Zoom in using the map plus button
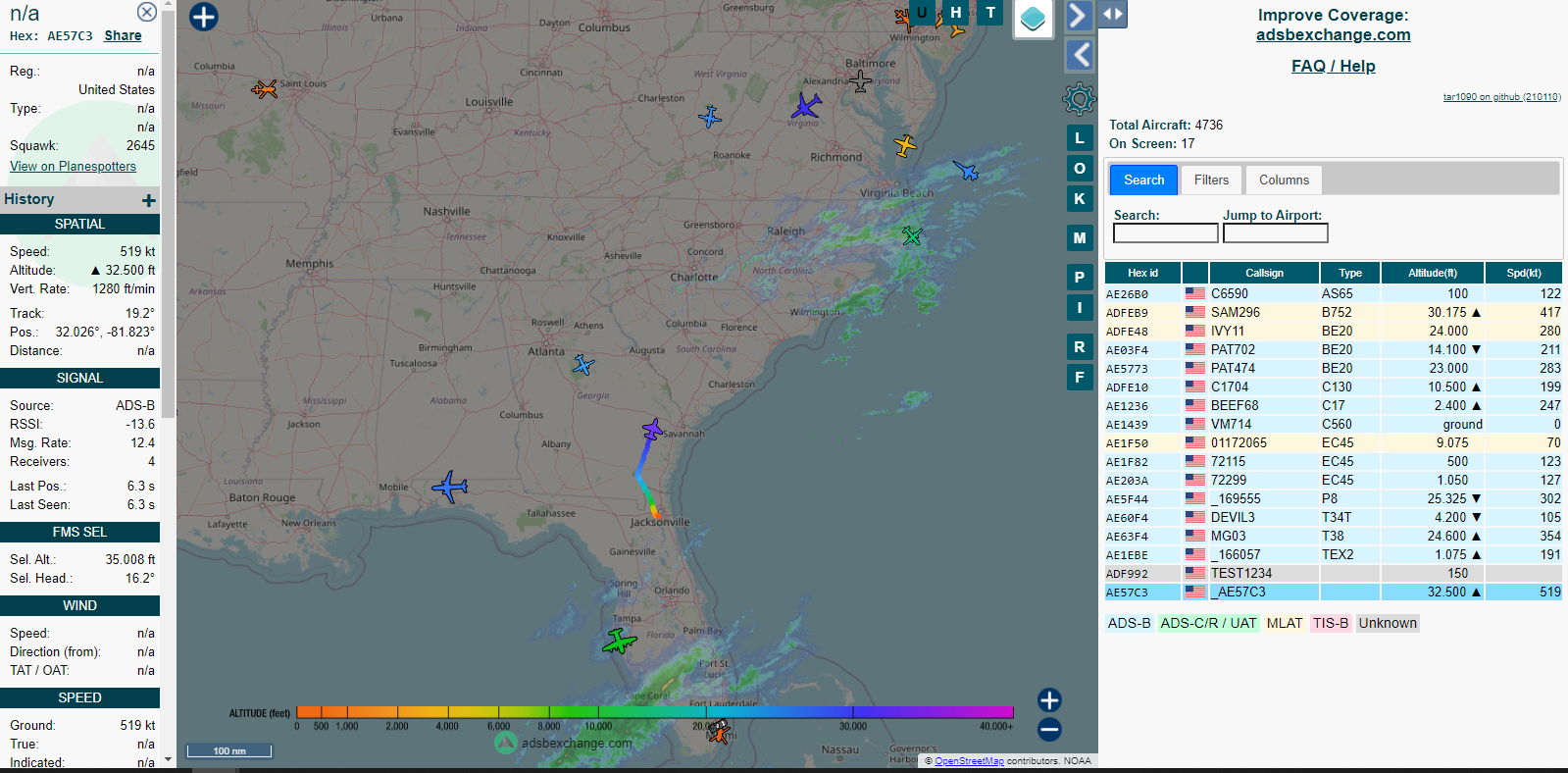 [1049, 699]
